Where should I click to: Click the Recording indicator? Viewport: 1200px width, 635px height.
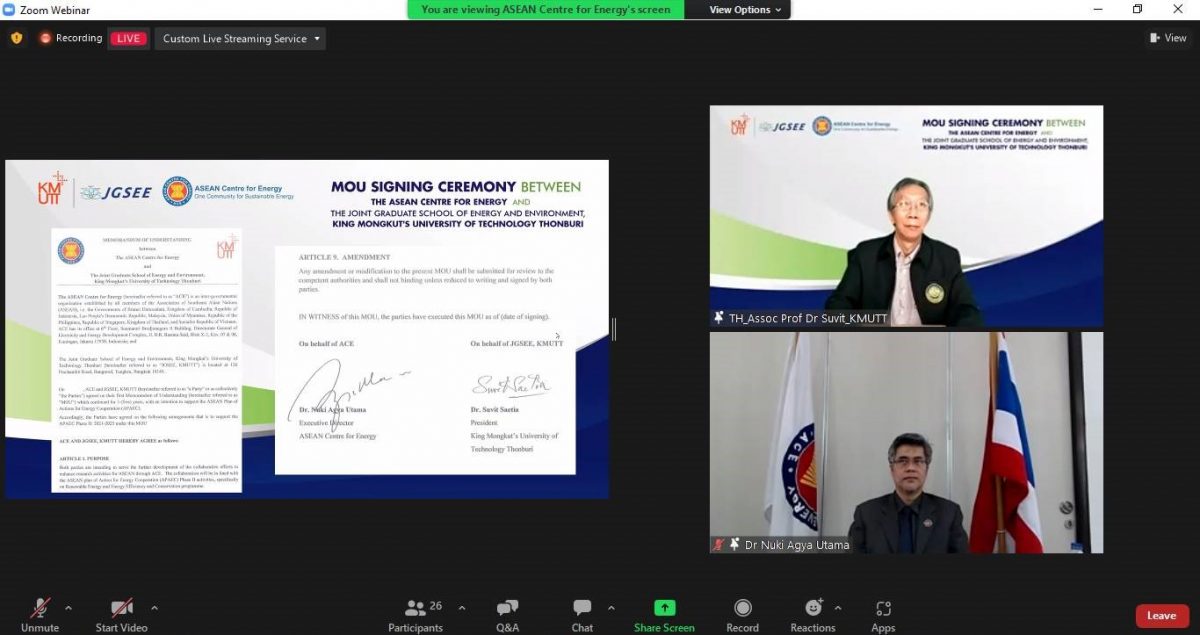click(71, 38)
